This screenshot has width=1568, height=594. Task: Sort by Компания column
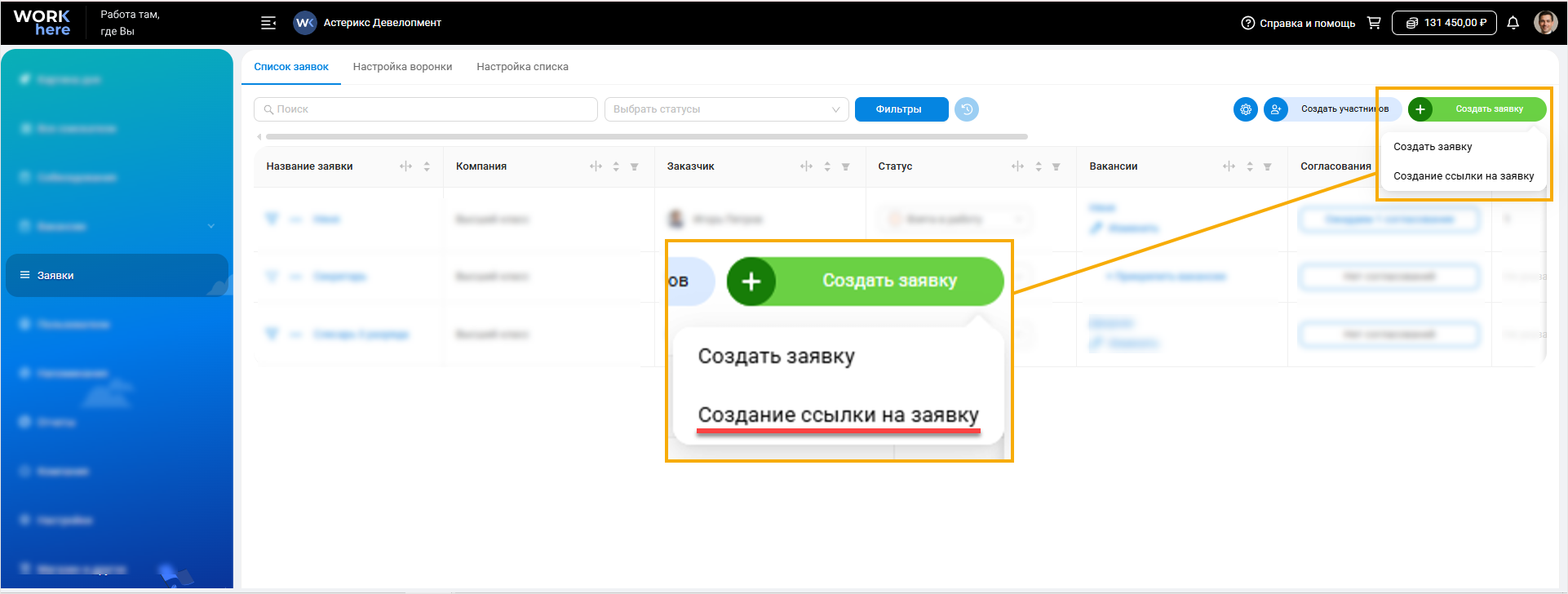coord(616,166)
